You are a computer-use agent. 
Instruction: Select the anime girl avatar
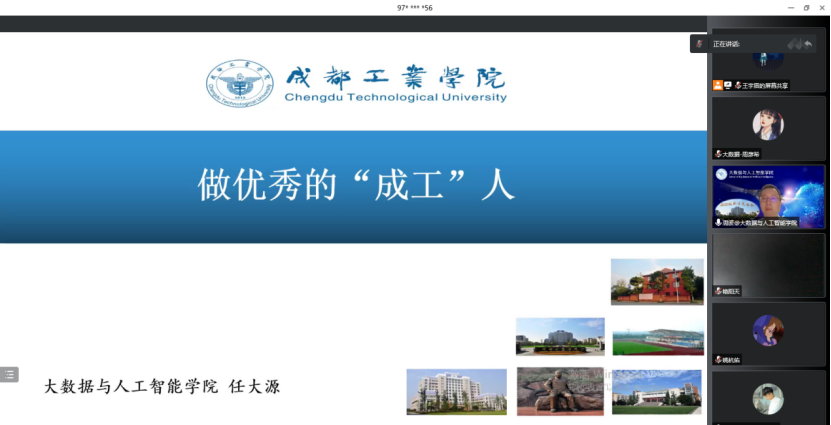[x=768, y=125]
